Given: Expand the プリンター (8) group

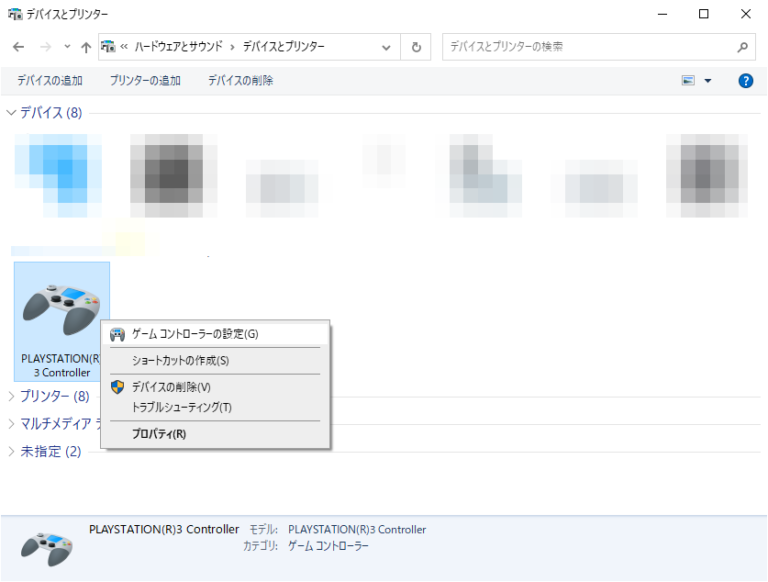Looking at the screenshot, I should 11,396.
